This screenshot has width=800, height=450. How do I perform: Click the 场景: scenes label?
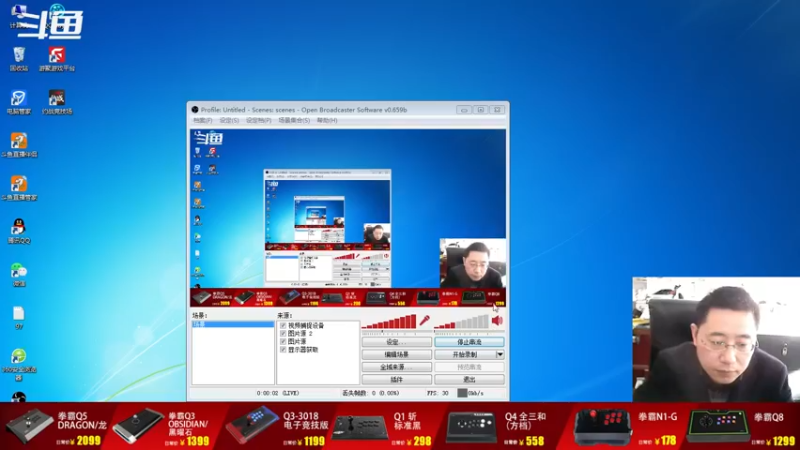click(x=200, y=316)
